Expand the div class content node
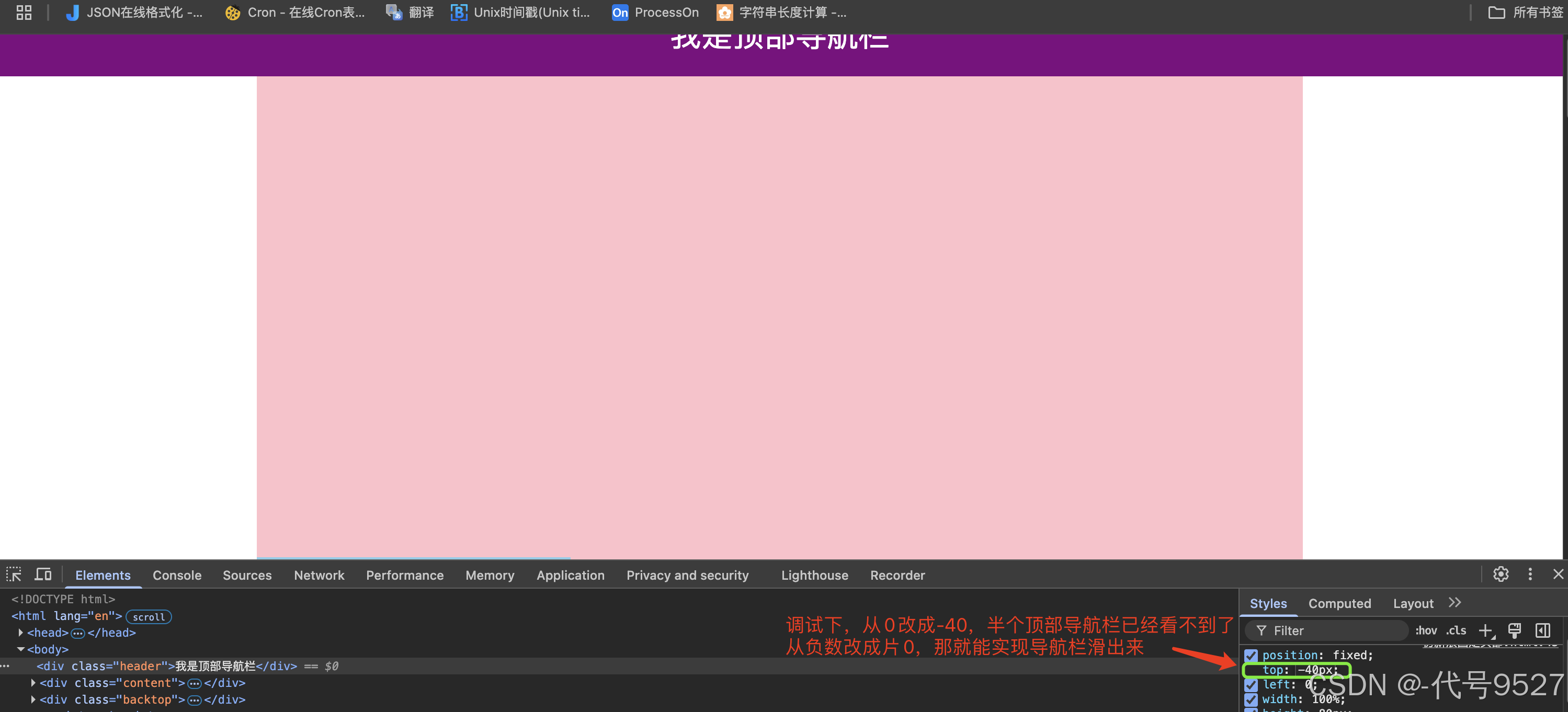Viewport: 1568px width, 712px height. tap(33, 683)
